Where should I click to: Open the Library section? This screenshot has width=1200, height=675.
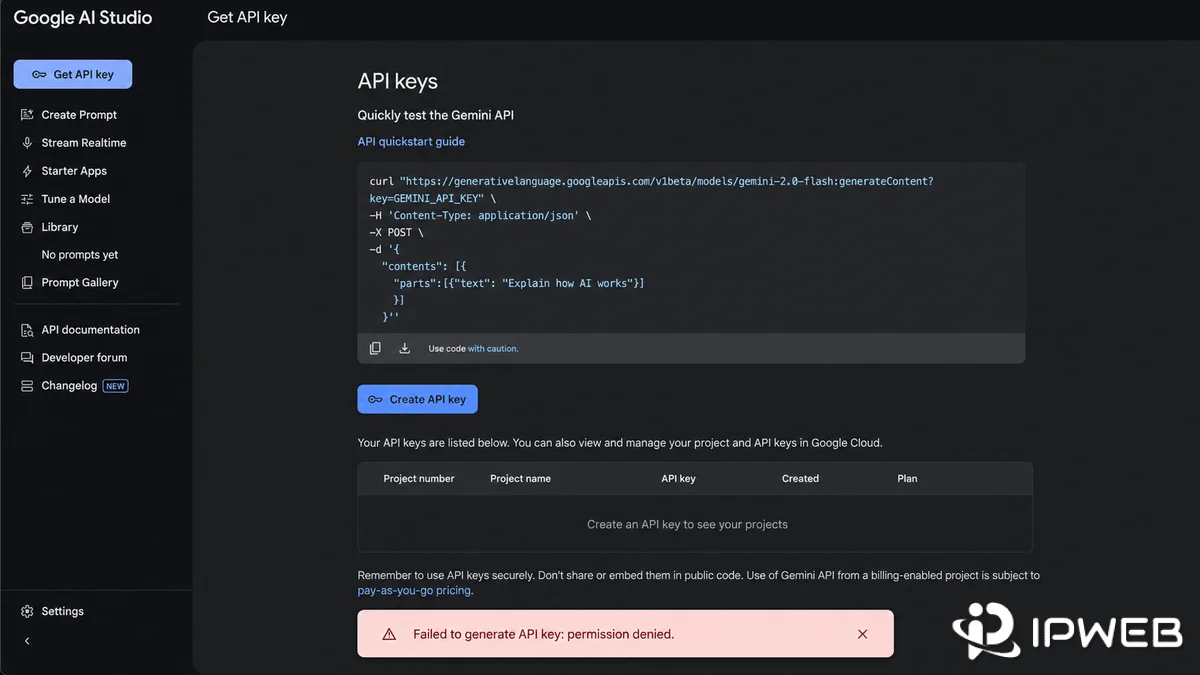coord(60,227)
